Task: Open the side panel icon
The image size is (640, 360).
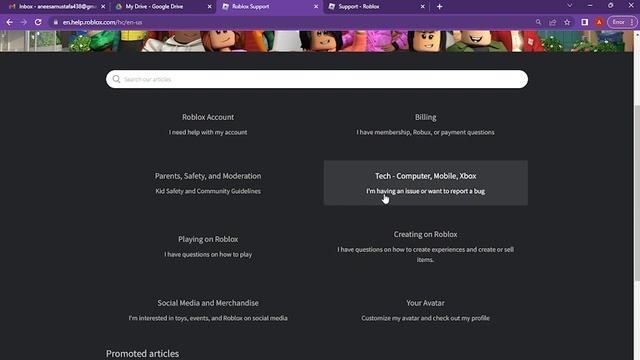Action: click(584, 22)
